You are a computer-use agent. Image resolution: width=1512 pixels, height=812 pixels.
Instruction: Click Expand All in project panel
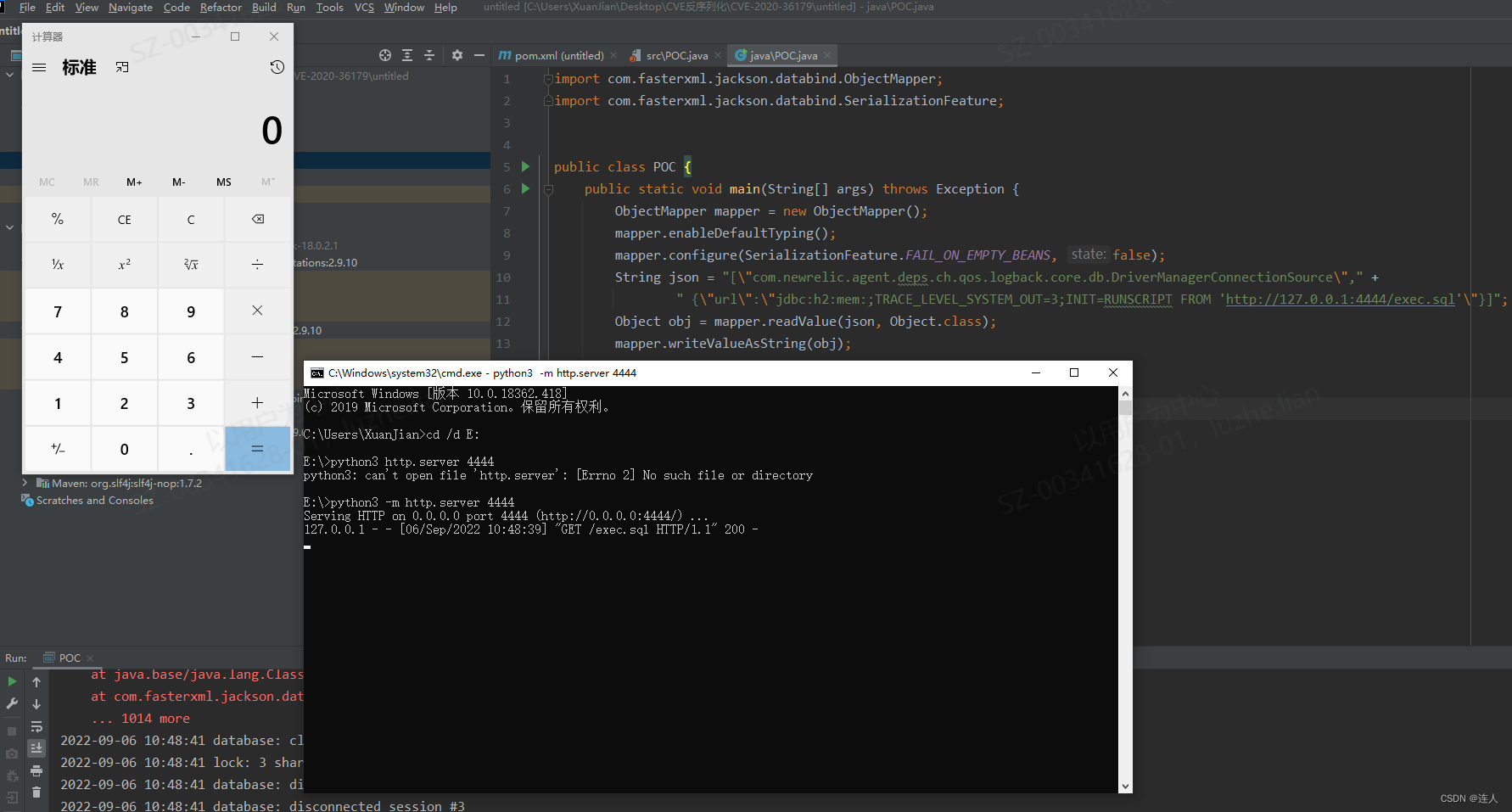(x=407, y=55)
